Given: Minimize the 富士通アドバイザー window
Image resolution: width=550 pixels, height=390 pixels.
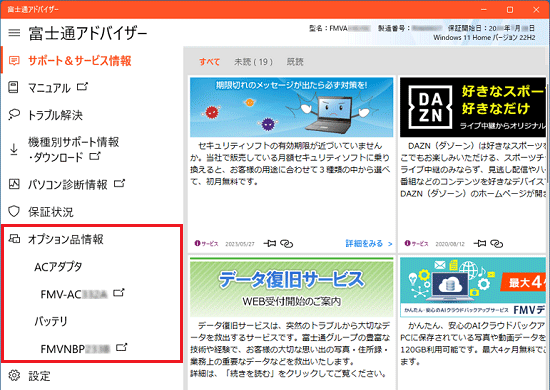Looking at the screenshot, I should click(x=484, y=9).
